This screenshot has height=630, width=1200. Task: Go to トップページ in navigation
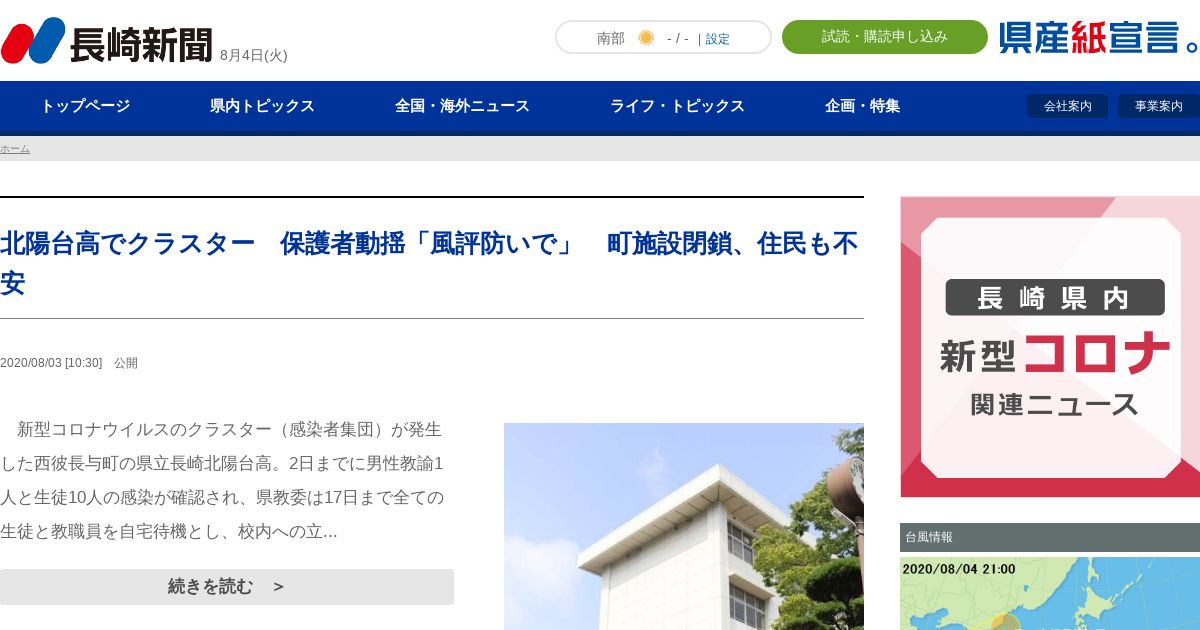pyautogui.click(x=85, y=106)
